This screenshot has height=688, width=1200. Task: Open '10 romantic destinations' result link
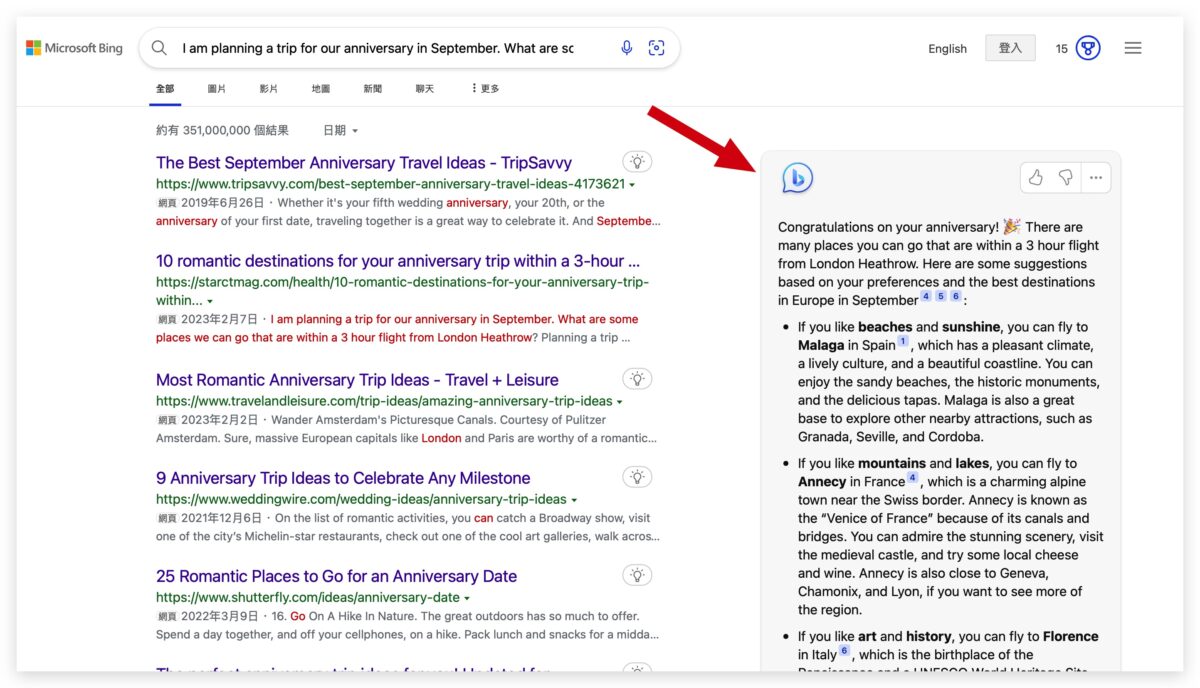click(x=398, y=260)
